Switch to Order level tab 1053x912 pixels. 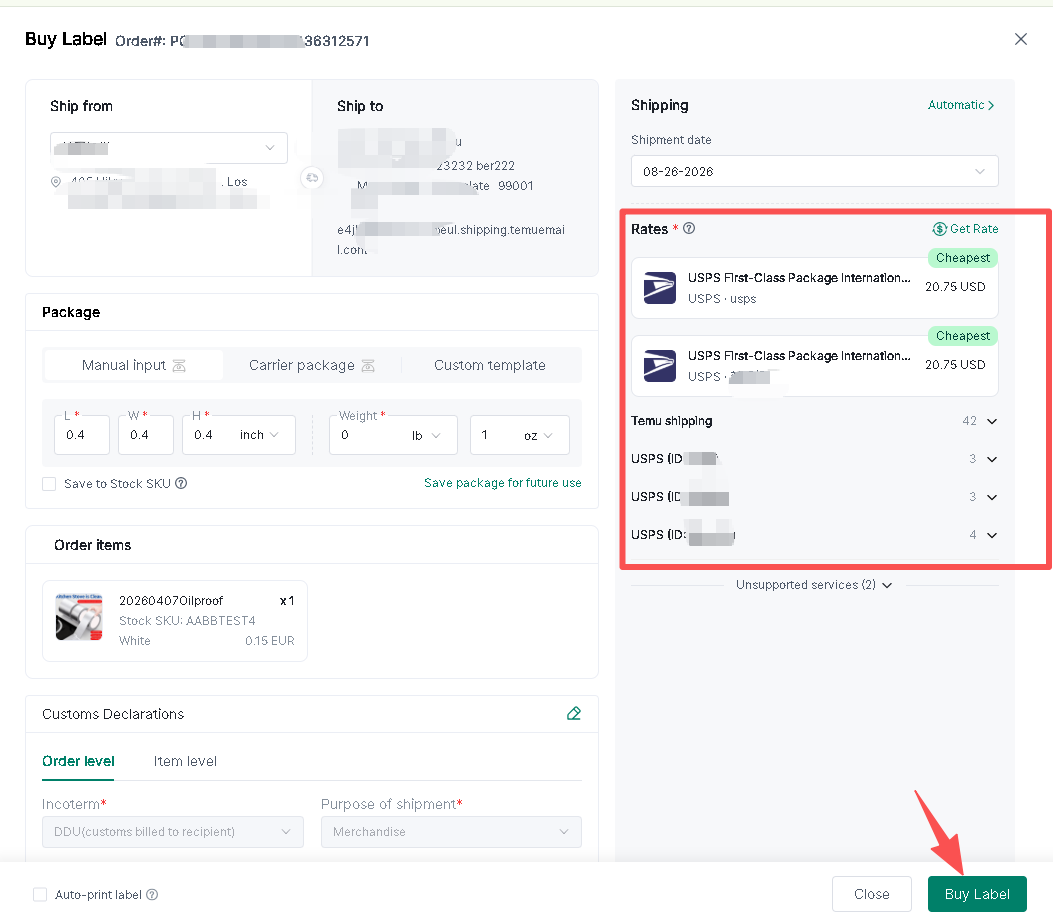[78, 761]
